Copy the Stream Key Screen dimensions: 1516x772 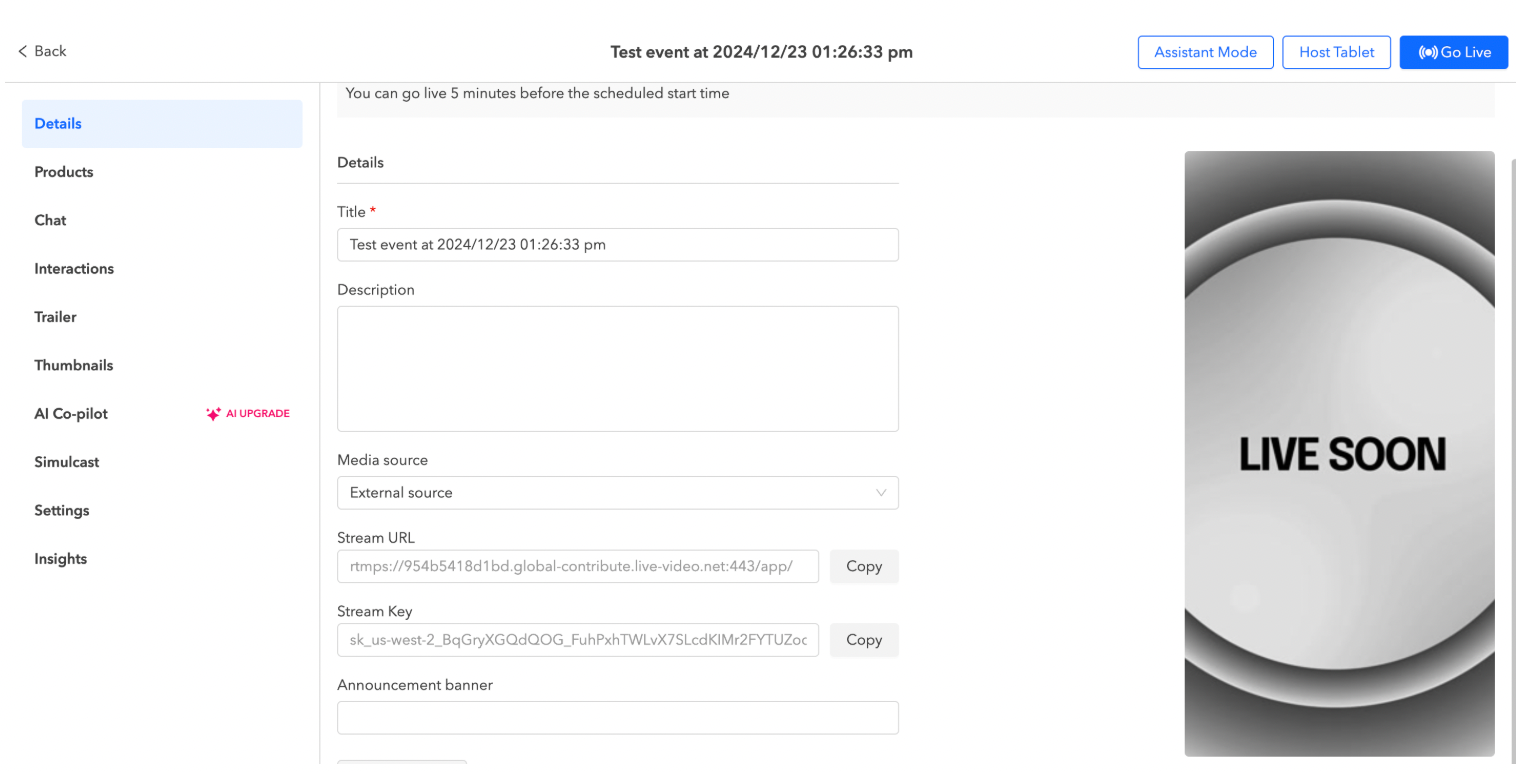tap(863, 639)
